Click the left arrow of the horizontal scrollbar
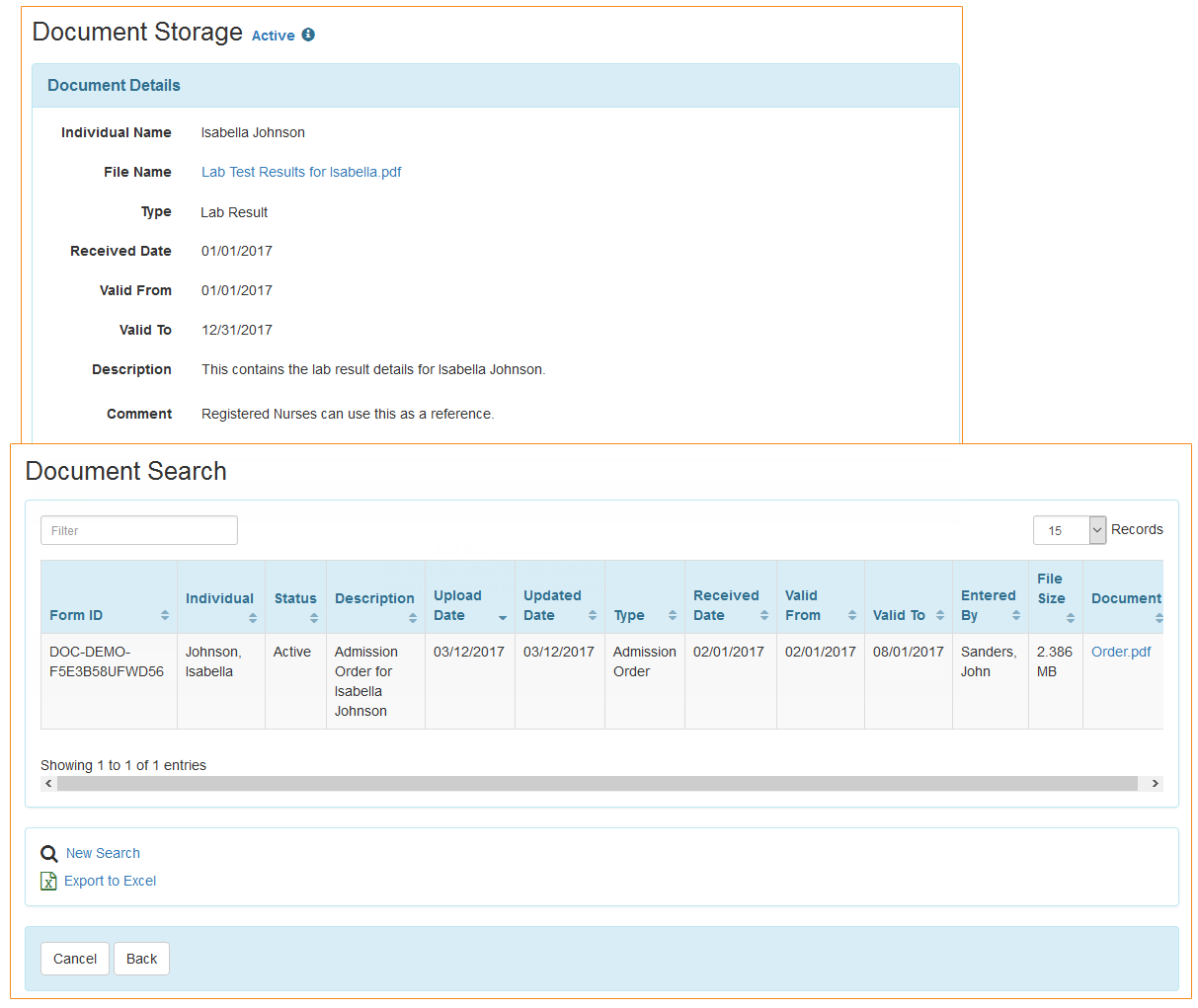This screenshot has height=1008, width=1198. point(47,783)
